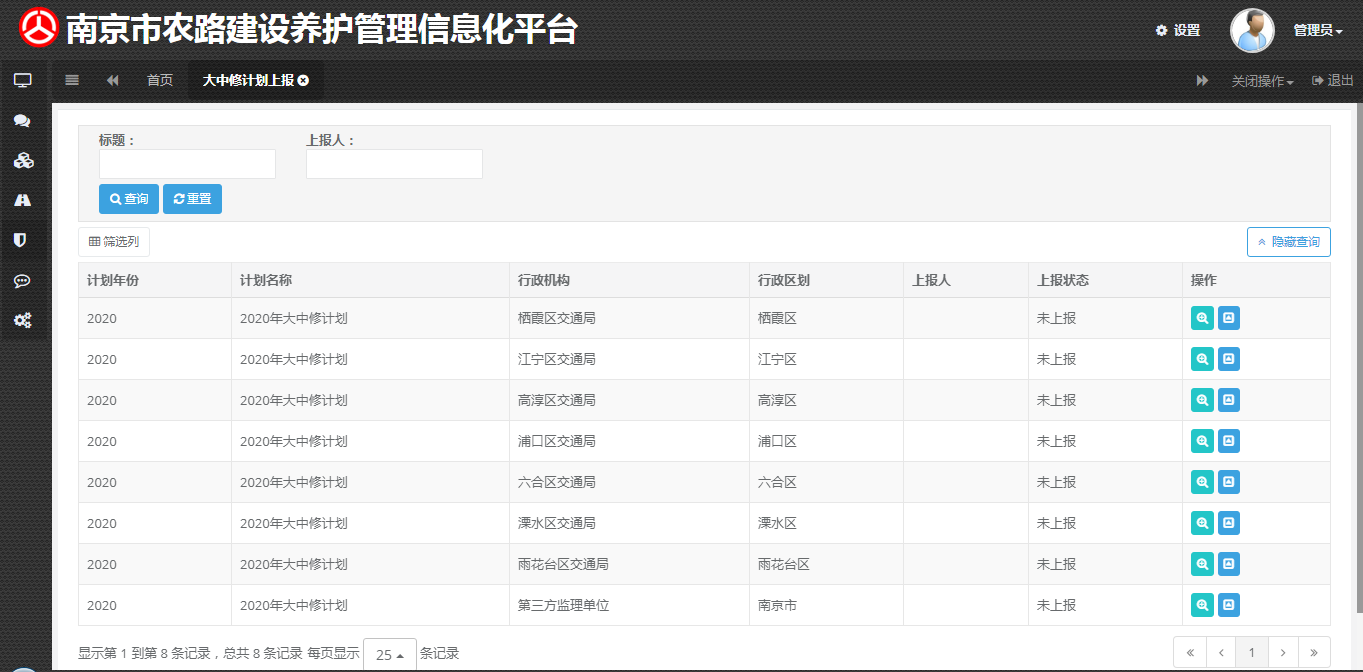Open the monitor icon in sidebar
Viewport: 1363px width, 672px height.
[22, 80]
